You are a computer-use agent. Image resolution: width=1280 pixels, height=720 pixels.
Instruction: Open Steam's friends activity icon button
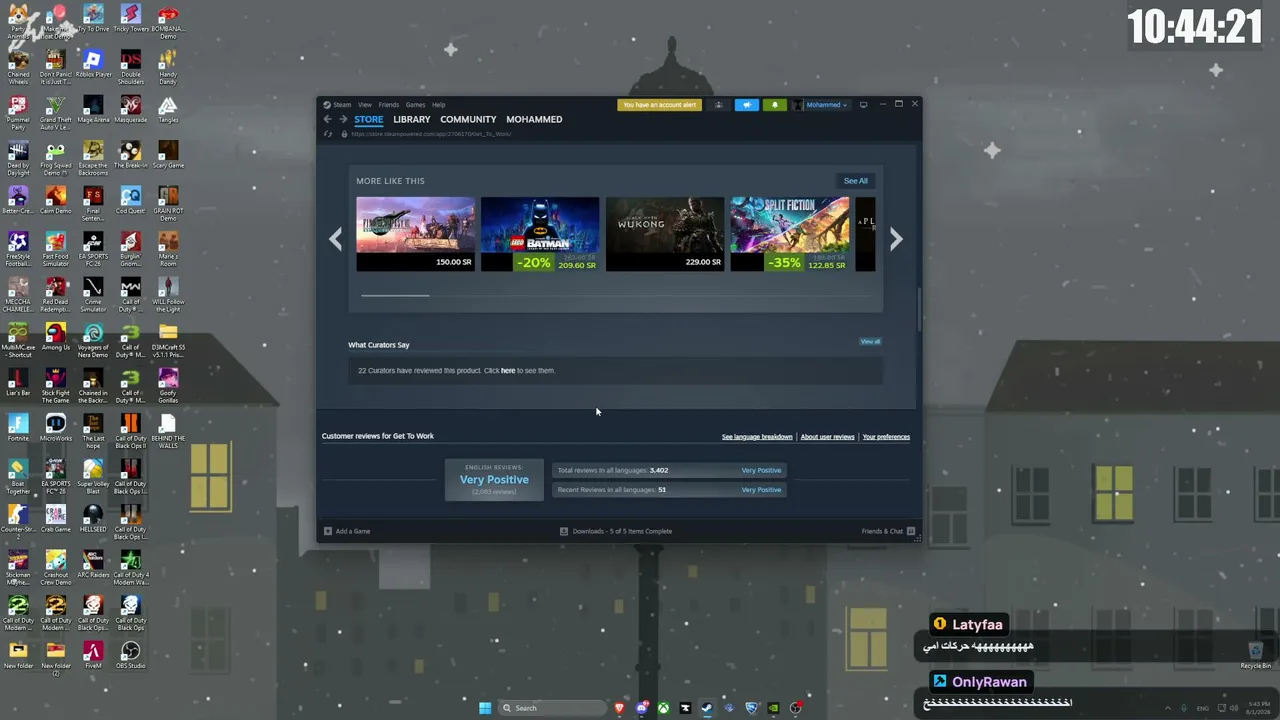(x=718, y=104)
